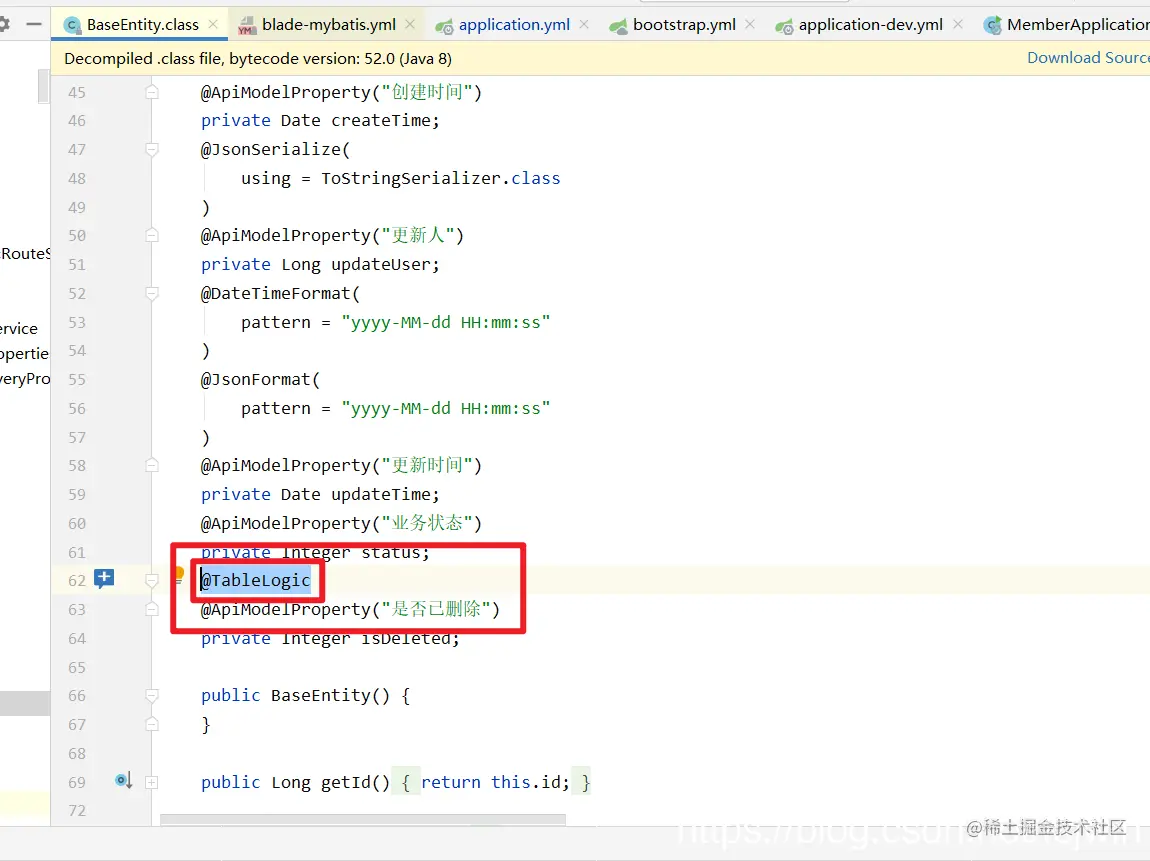The width and height of the screenshot is (1150, 861).
Task: Open the application.yml tab
Action: pyautogui.click(x=513, y=25)
